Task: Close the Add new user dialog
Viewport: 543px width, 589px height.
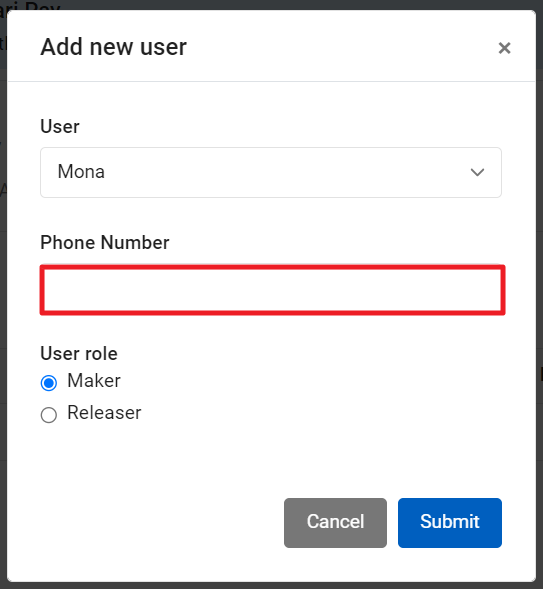Action: click(504, 48)
